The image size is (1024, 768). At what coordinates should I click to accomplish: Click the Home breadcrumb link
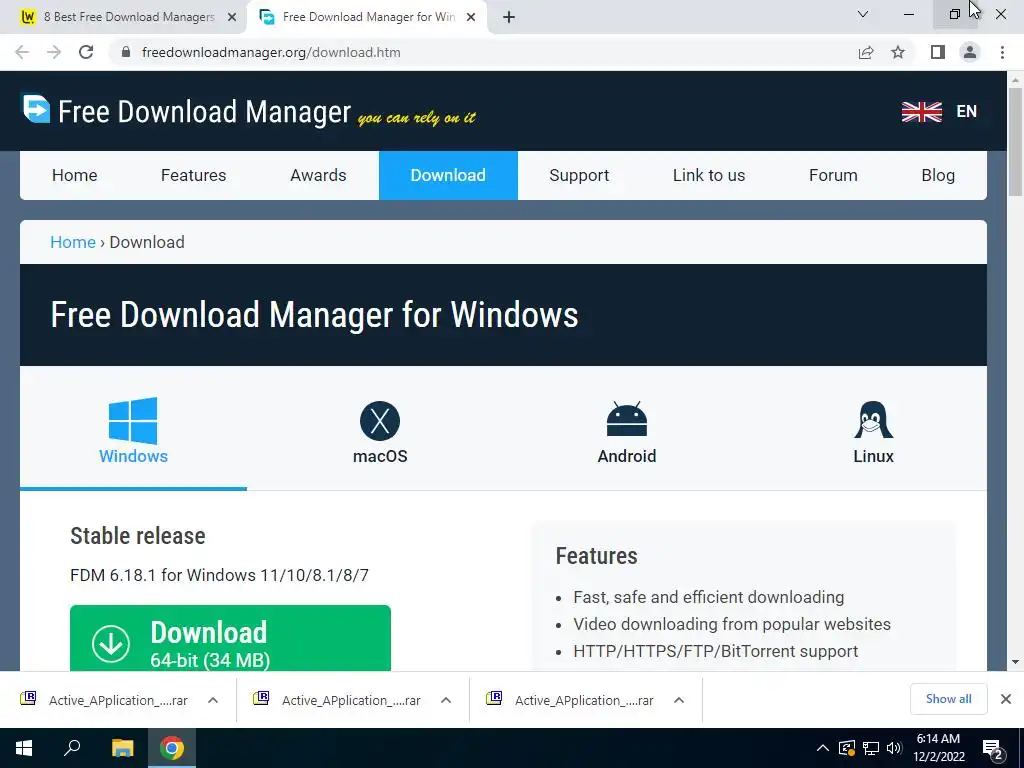point(72,242)
